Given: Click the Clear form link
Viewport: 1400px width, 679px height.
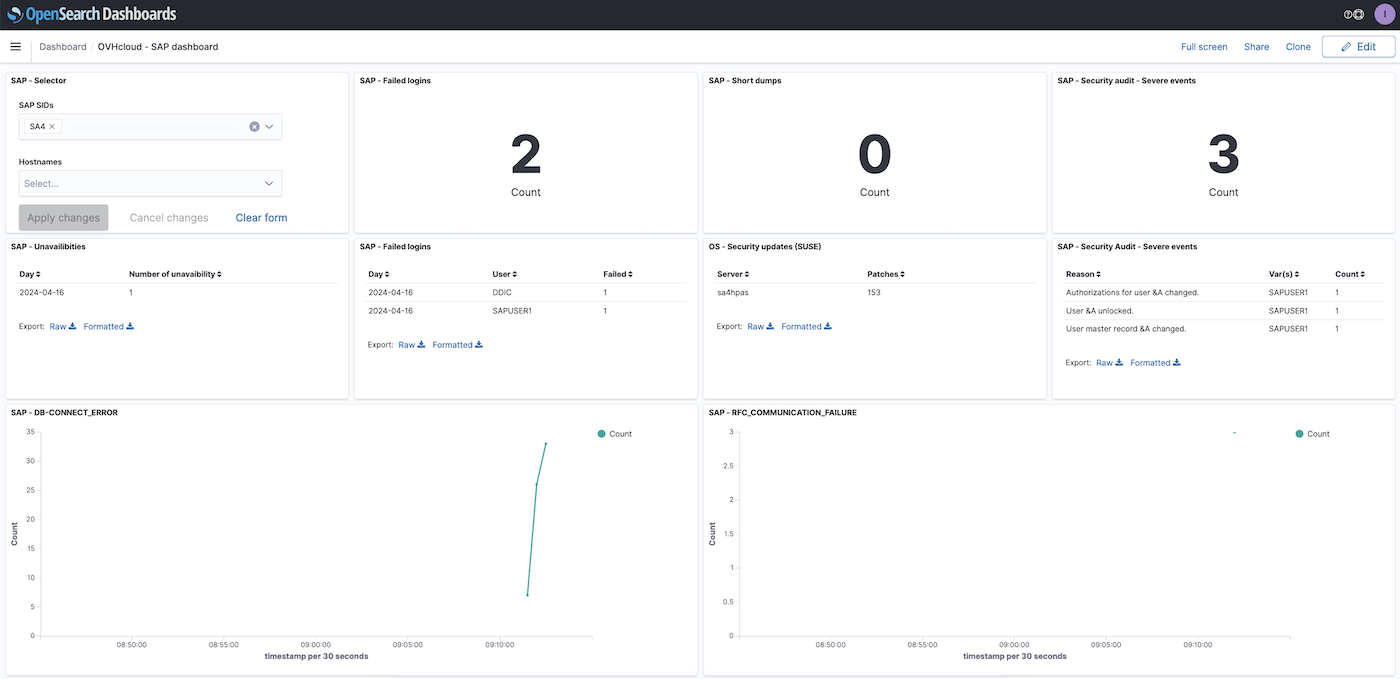Looking at the screenshot, I should click(261, 218).
